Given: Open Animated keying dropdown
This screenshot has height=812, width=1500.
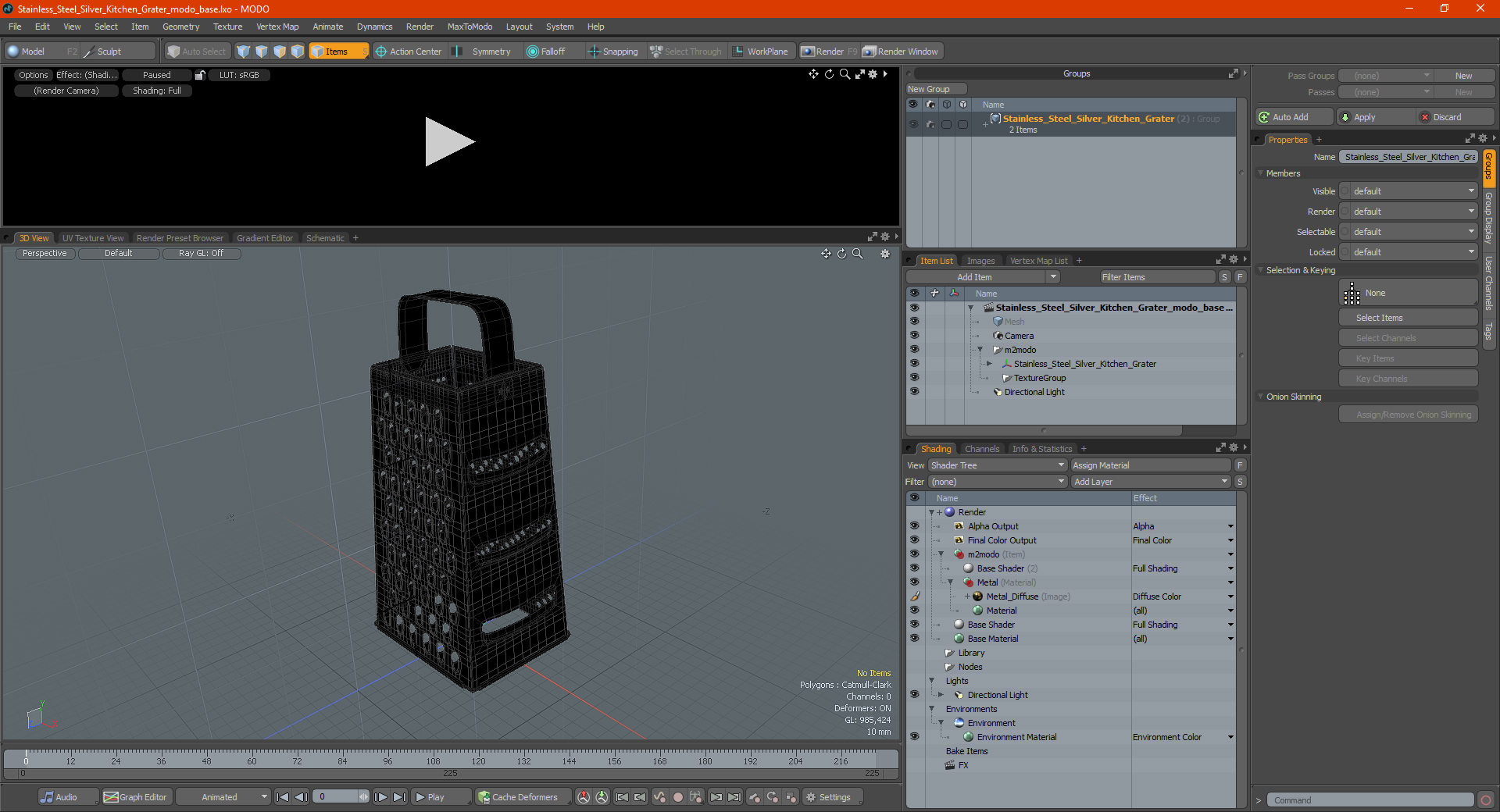Looking at the screenshot, I should pos(223,797).
